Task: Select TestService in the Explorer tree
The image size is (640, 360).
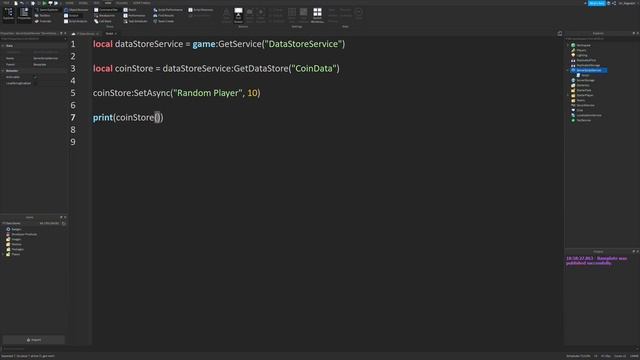Action: coord(581,120)
